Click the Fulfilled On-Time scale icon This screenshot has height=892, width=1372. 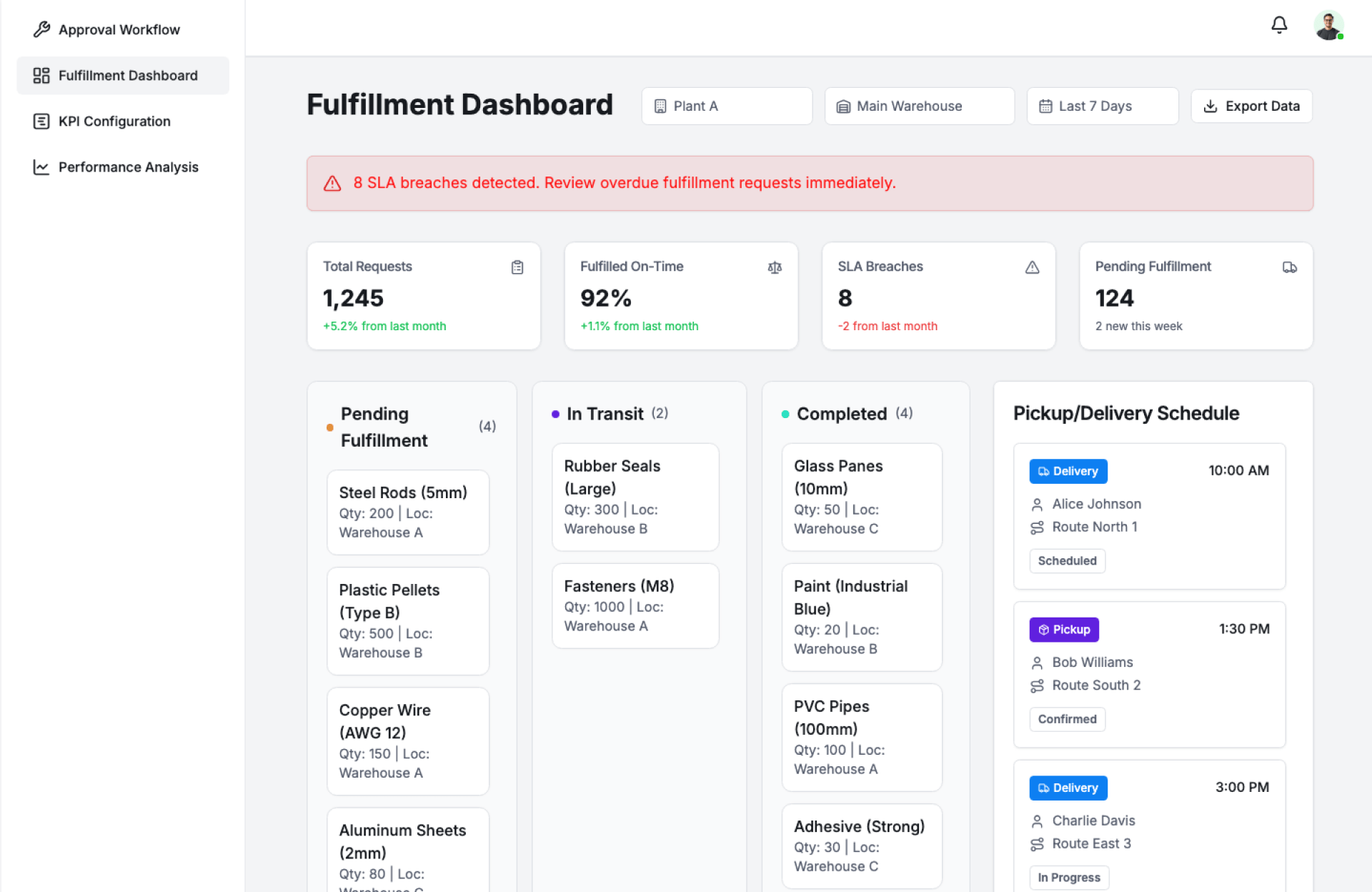pos(775,267)
